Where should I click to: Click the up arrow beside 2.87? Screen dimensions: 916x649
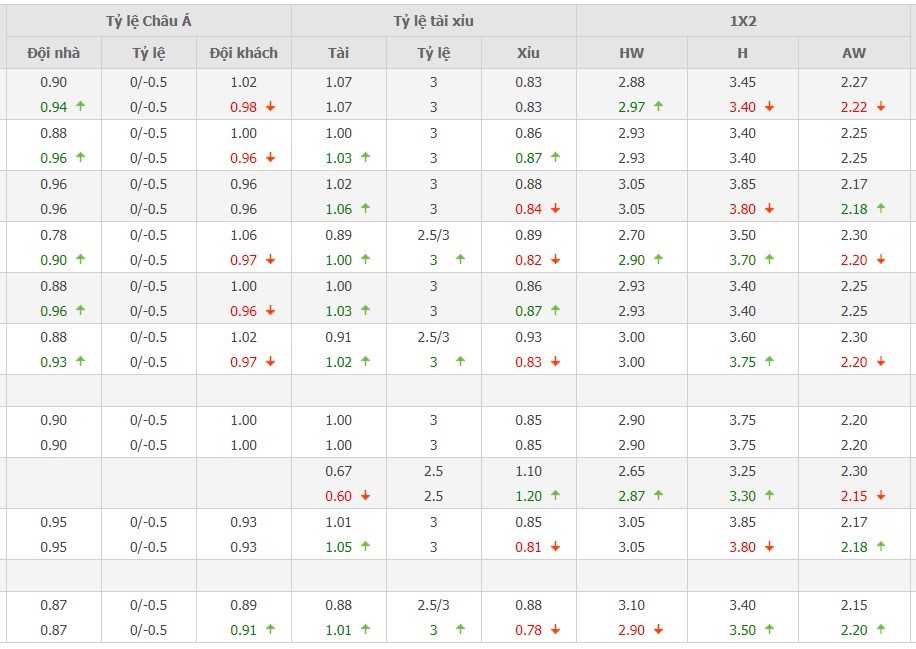click(x=658, y=496)
